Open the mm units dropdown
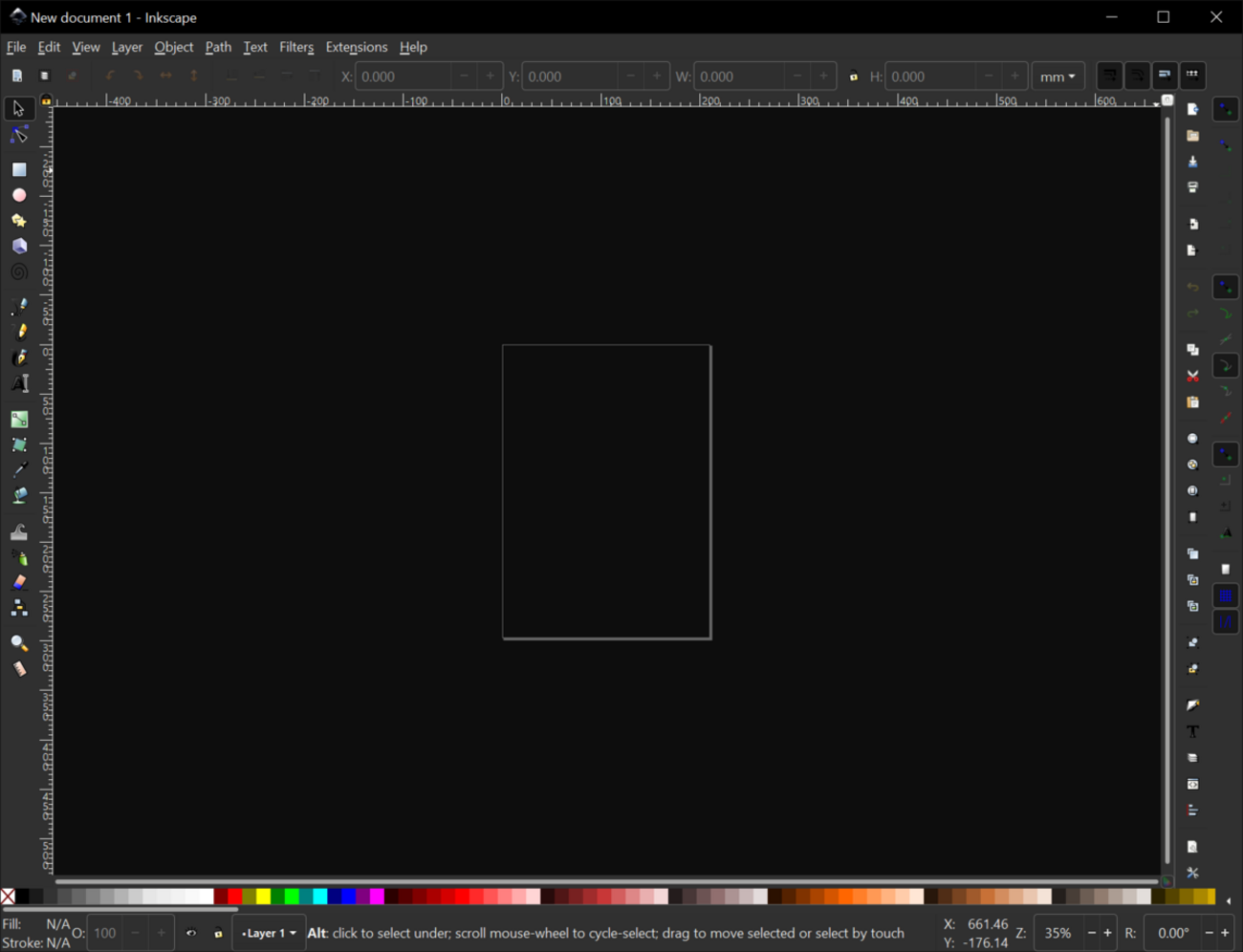1243x952 pixels. click(x=1058, y=76)
